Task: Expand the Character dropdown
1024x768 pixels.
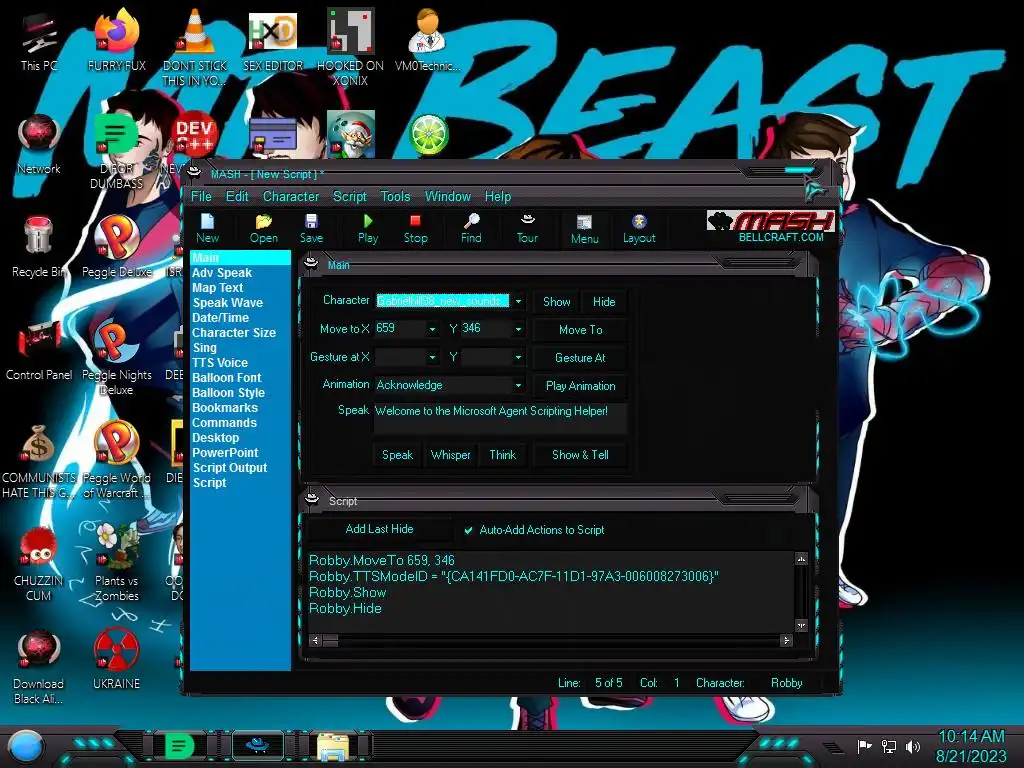Action: 519,301
